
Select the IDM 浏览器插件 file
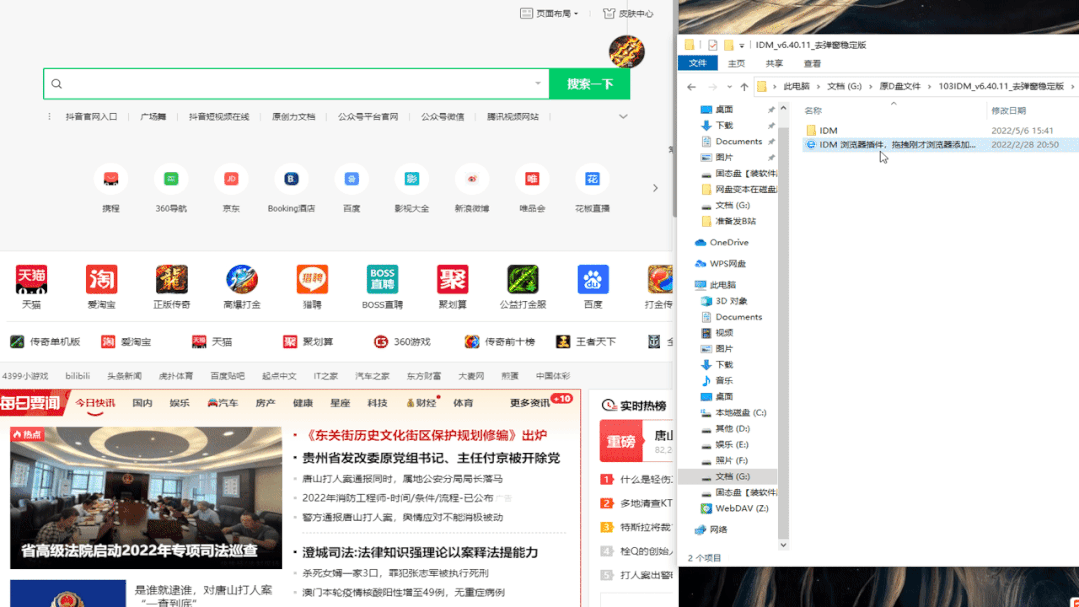897,145
